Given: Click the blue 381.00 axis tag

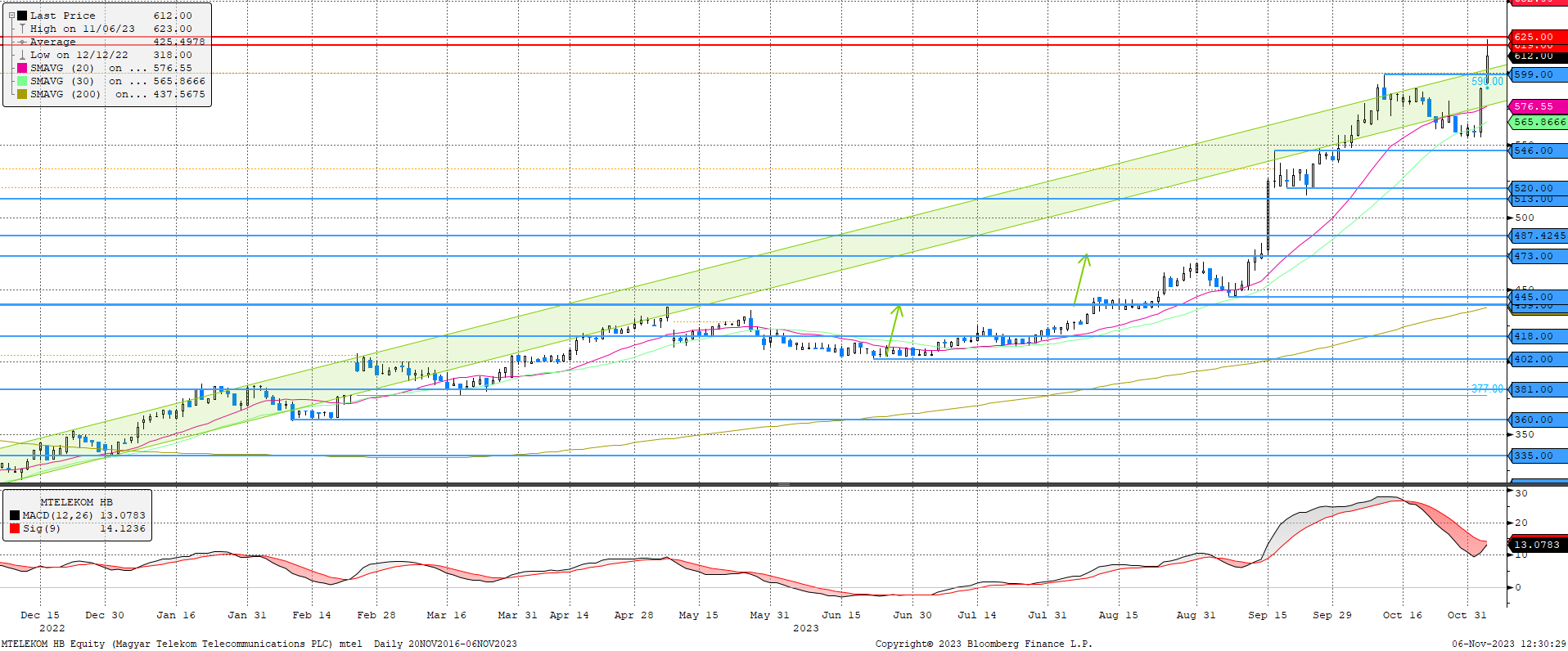Looking at the screenshot, I should click(x=1537, y=389).
